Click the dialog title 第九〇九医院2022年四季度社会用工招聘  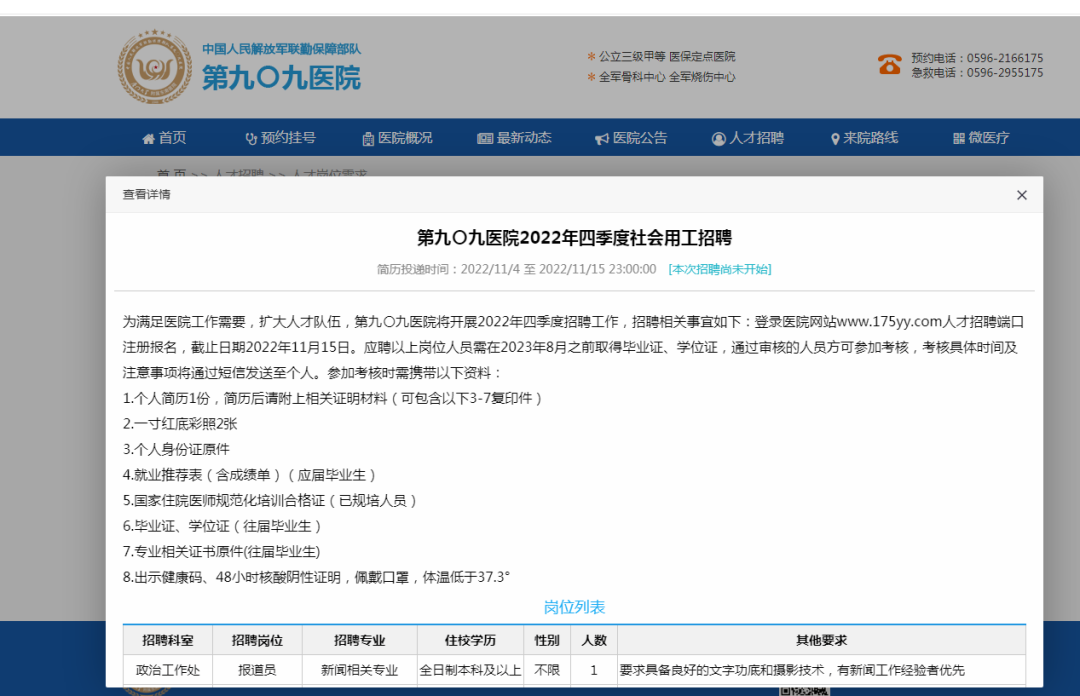click(574, 238)
